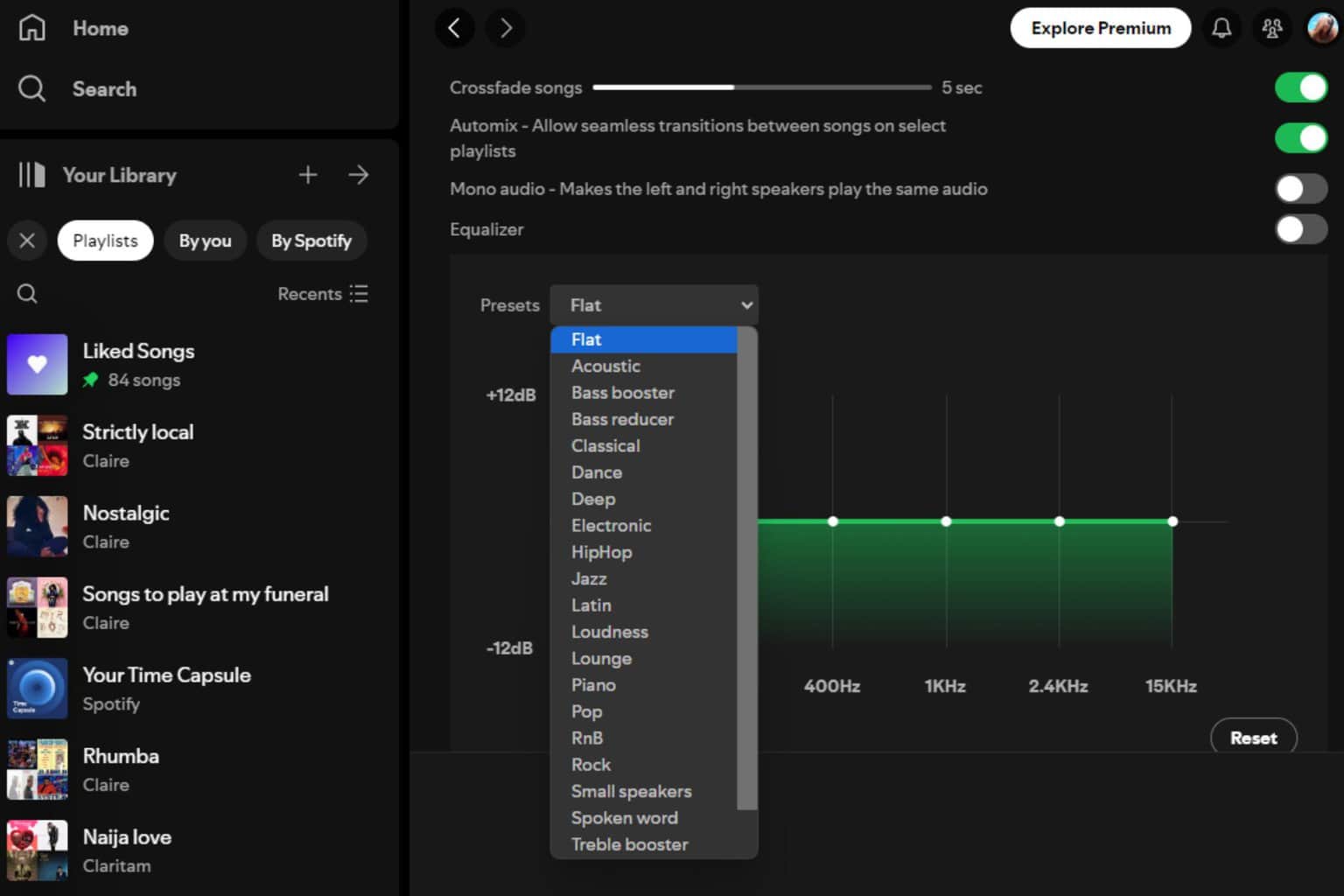Open the profile avatar menu
Viewport: 1344px width, 896px height.
(x=1322, y=28)
